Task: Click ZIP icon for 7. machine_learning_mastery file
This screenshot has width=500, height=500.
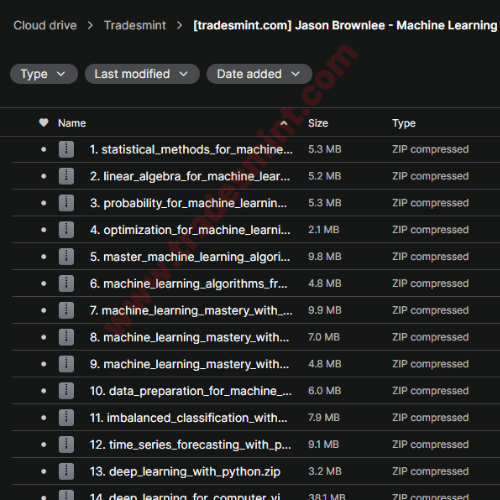Action: click(x=66, y=310)
